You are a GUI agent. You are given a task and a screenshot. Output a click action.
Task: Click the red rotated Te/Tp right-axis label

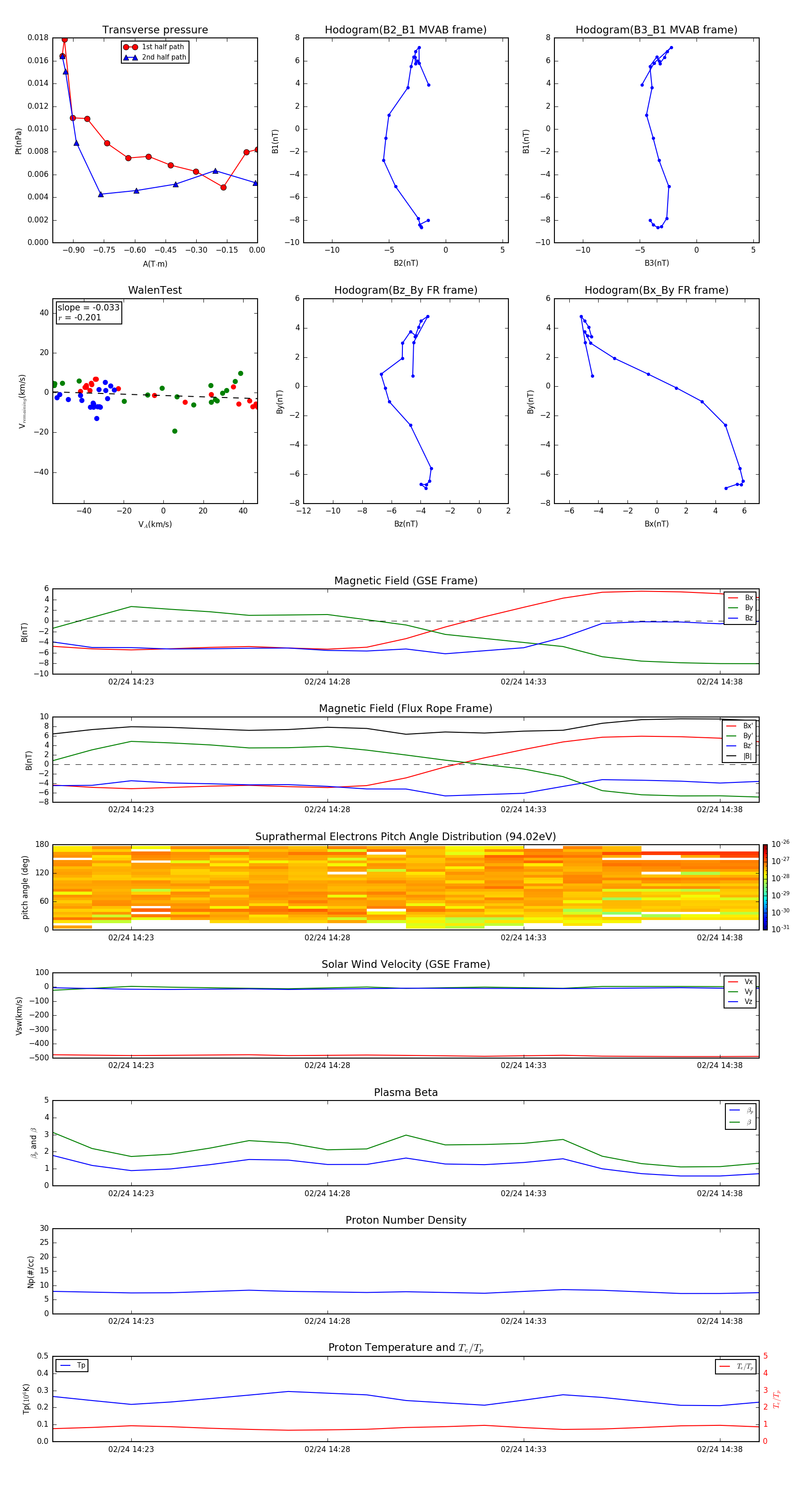777,1399
